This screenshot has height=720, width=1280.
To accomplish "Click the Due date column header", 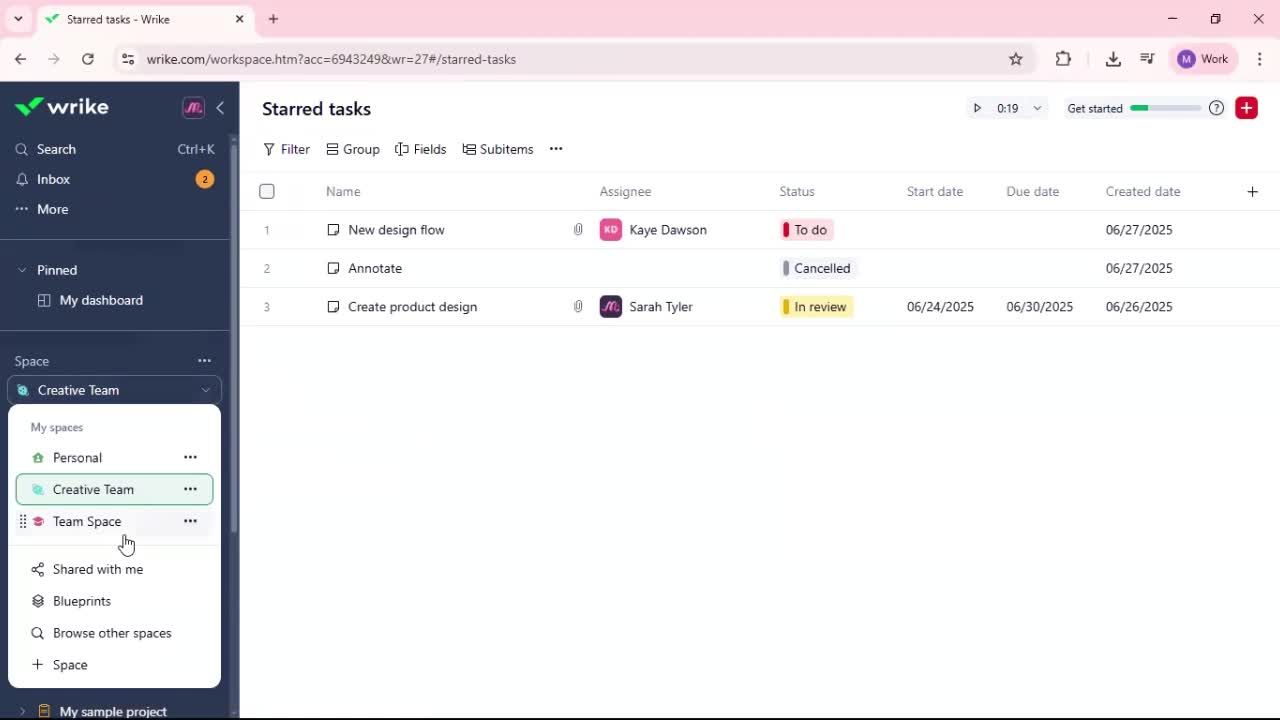I will (x=1032, y=192).
